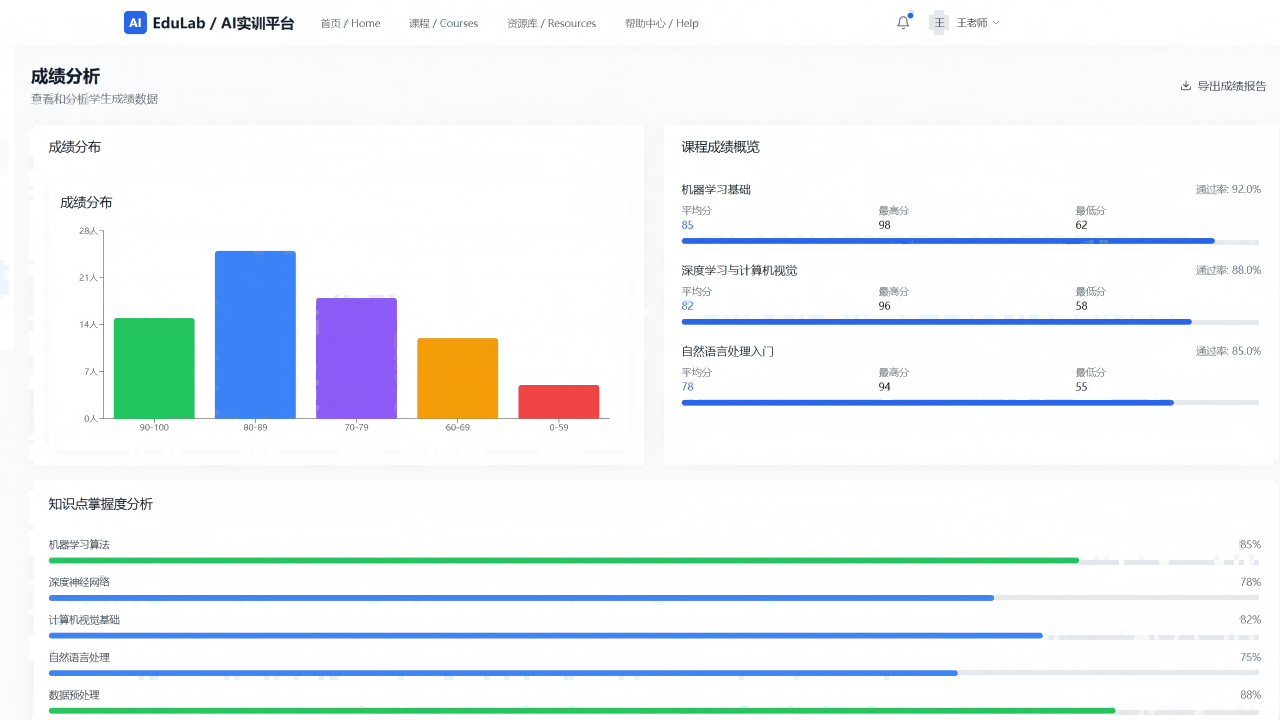1280x720 pixels.
Task: Open 资源库 / Resources menu item
Action: point(551,23)
